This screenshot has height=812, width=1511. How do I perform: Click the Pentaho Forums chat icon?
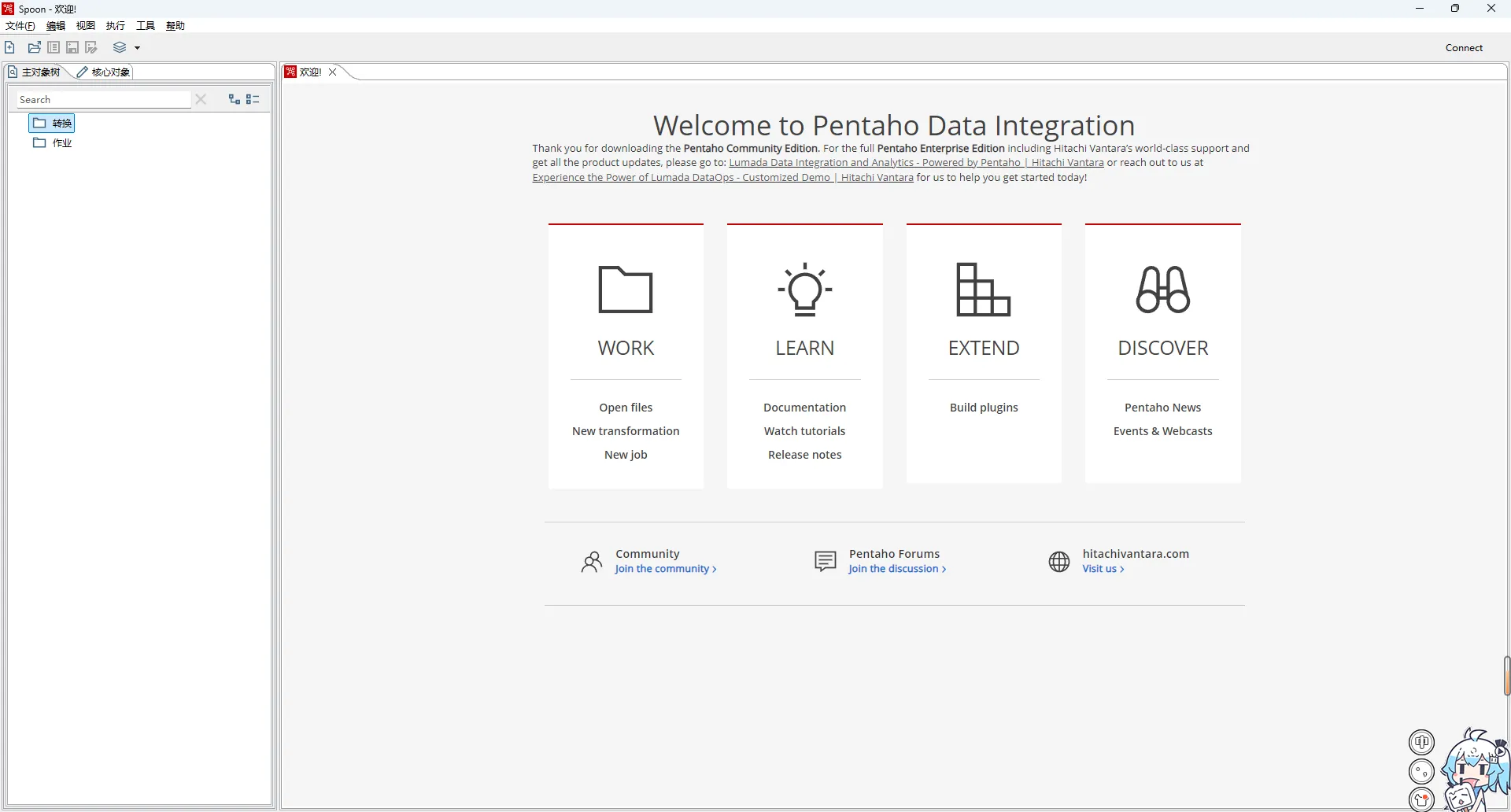click(826, 562)
